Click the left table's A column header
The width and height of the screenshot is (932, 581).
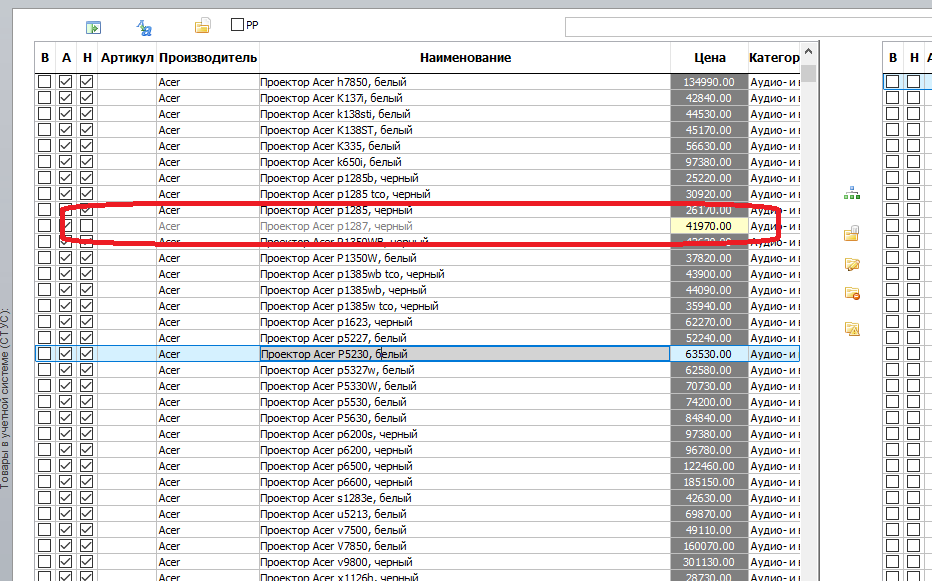tap(66, 58)
